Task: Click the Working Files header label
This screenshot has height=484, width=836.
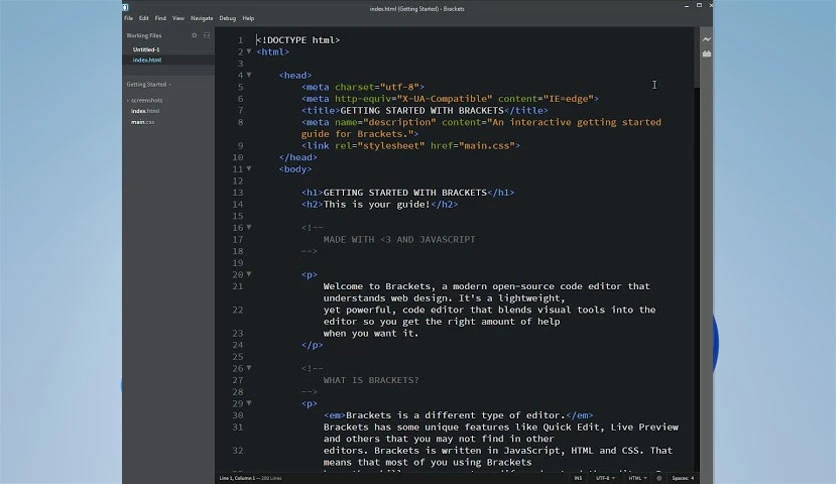Action: (x=144, y=36)
